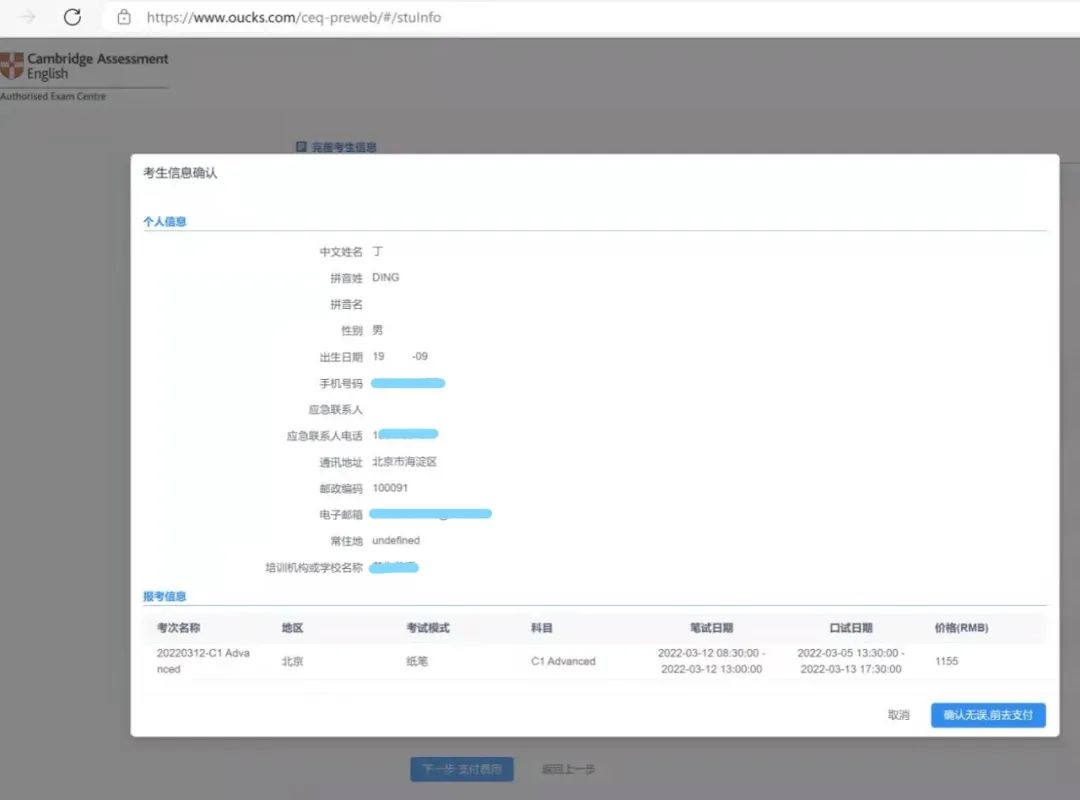Click the 培训机构或学校名称 label

point(314,567)
